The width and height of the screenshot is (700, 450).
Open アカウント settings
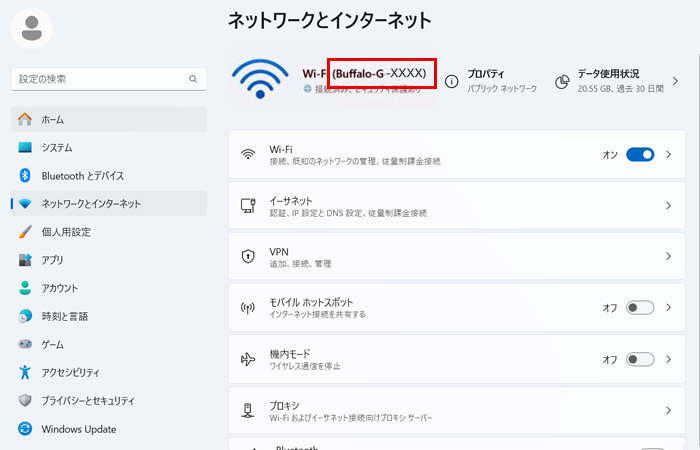coord(108,288)
